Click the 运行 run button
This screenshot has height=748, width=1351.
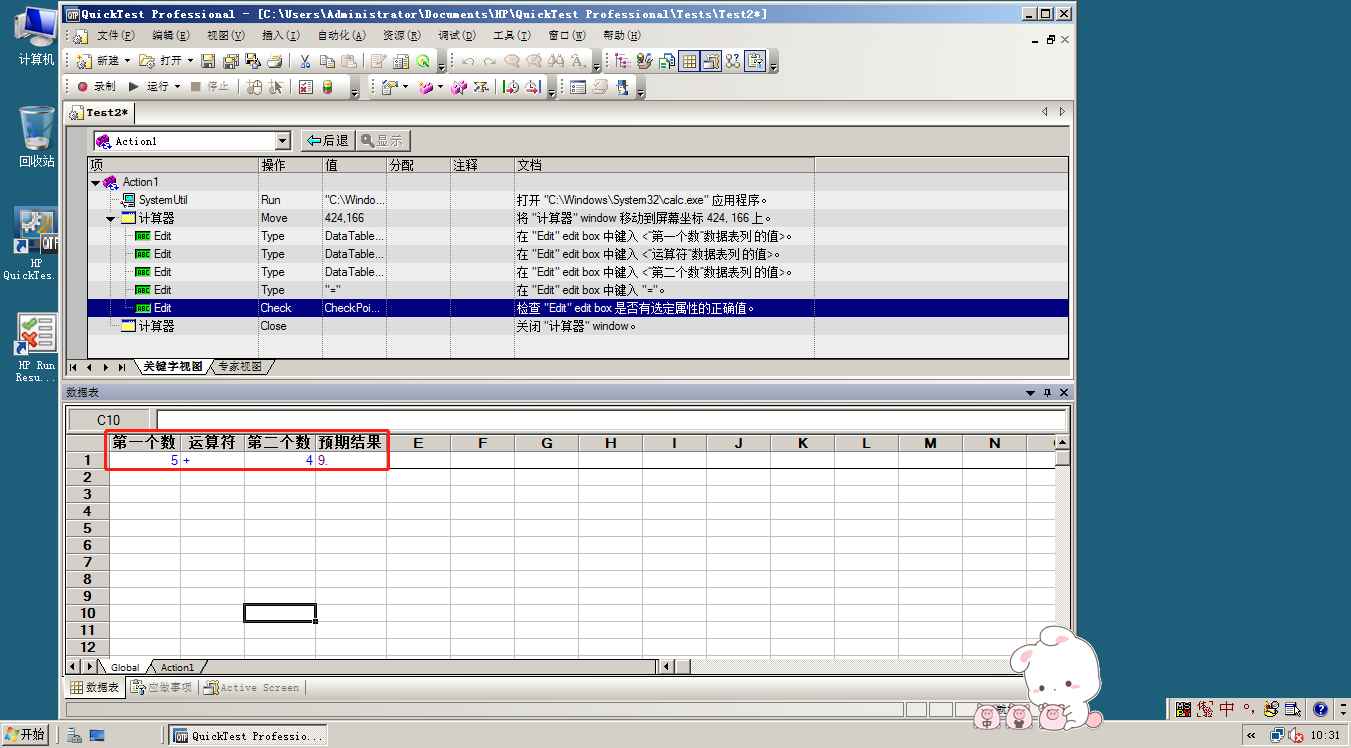pos(148,87)
